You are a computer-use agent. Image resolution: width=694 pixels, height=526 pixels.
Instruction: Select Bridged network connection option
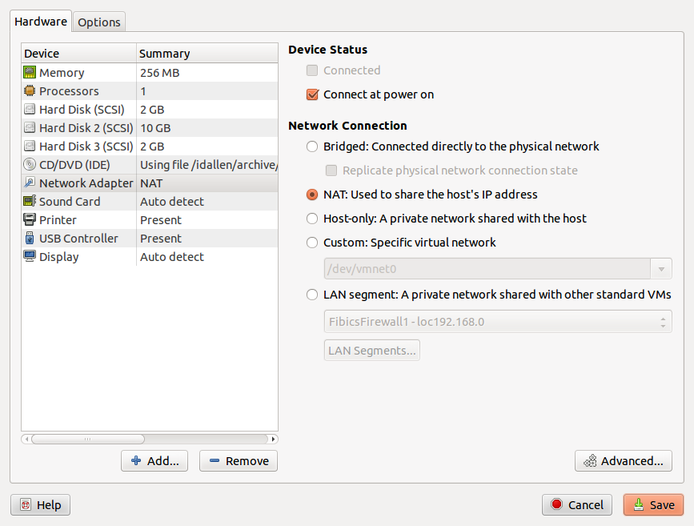[312, 147]
